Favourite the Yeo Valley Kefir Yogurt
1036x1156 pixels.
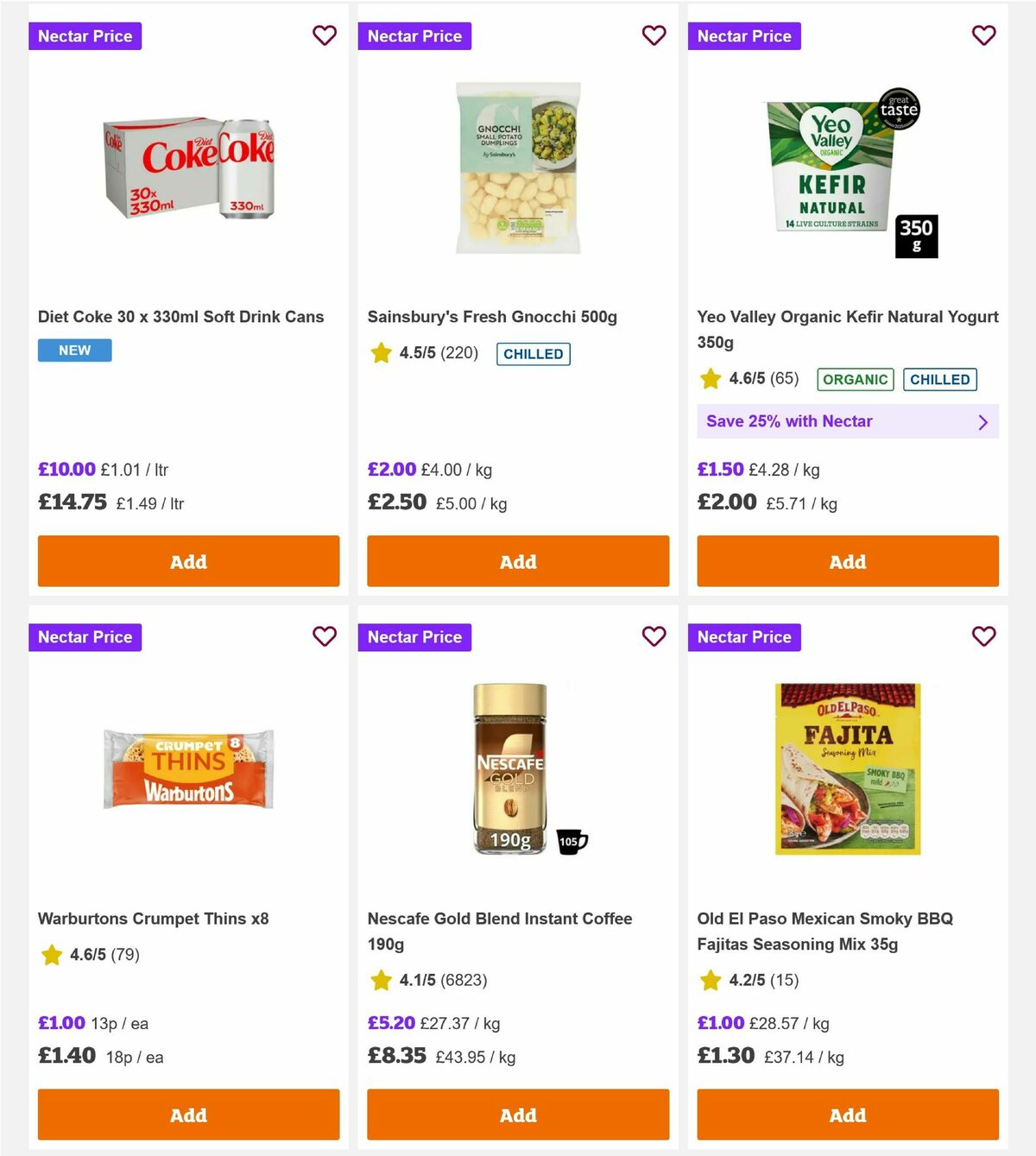[x=983, y=35]
